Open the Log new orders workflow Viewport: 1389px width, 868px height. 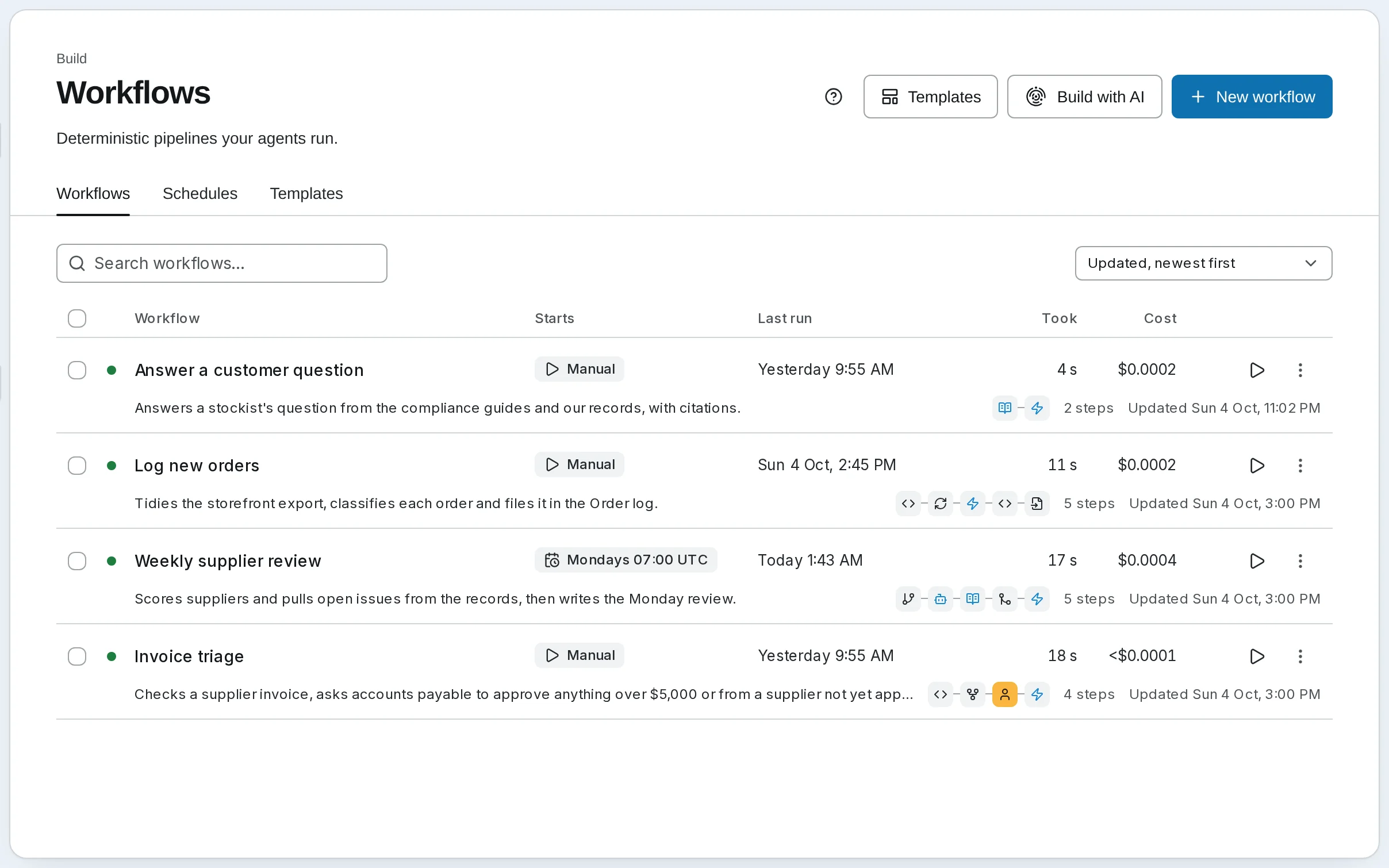coord(197,466)
